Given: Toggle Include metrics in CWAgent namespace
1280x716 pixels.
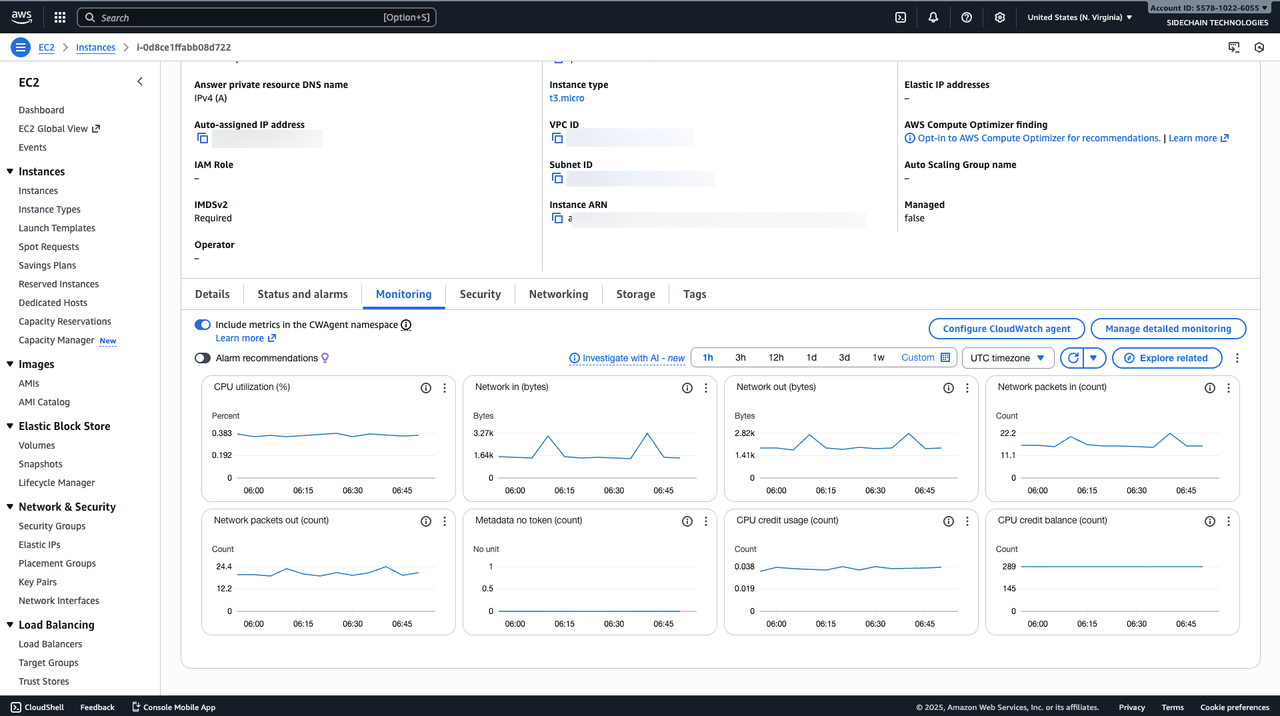Looking at the screenshot, I should point(203,325).
